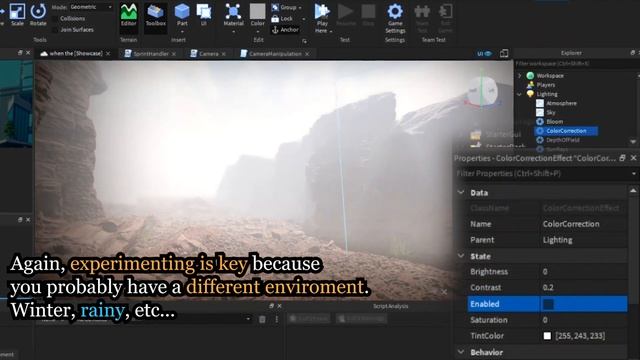The image size is (640, 360).
Task: Click the Lock tool
Action: [282, 18]
